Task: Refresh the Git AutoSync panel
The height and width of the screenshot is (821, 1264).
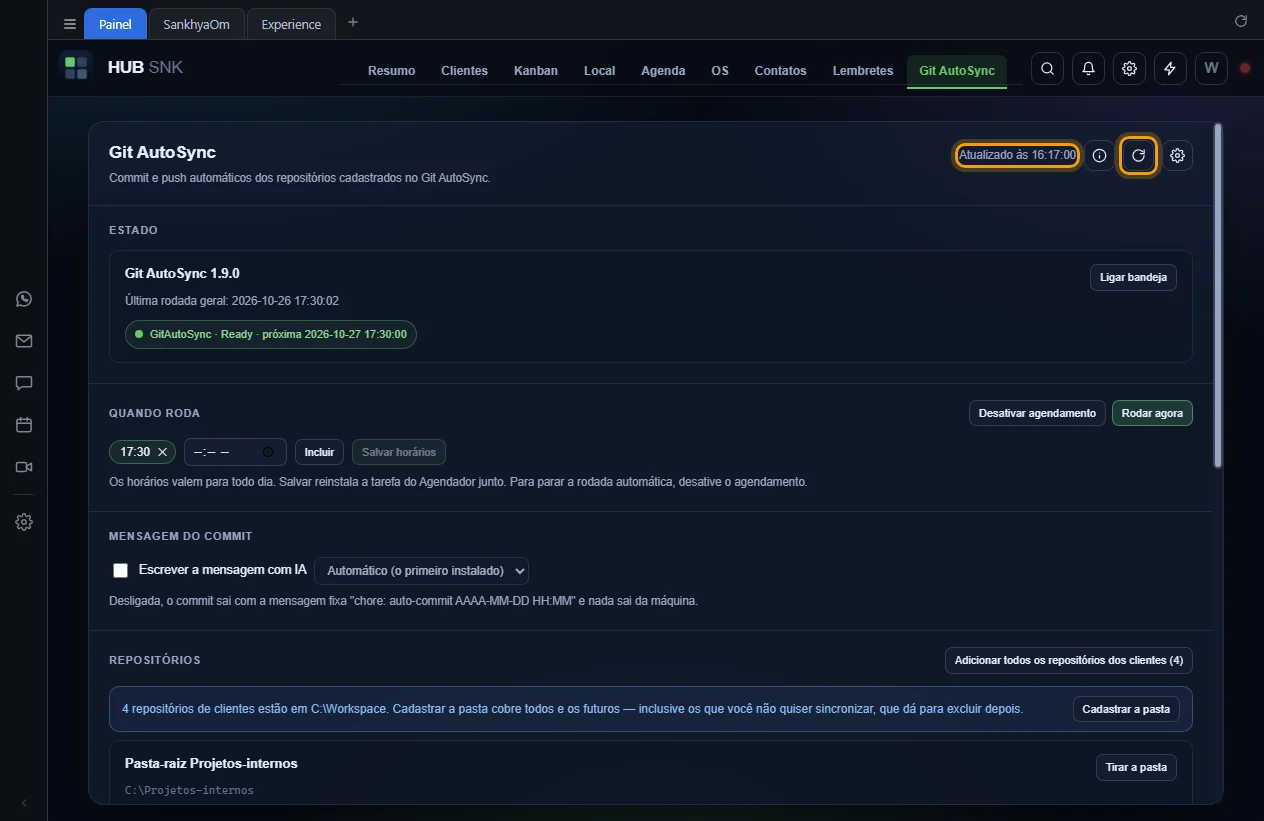Action: pos(1138,155)
